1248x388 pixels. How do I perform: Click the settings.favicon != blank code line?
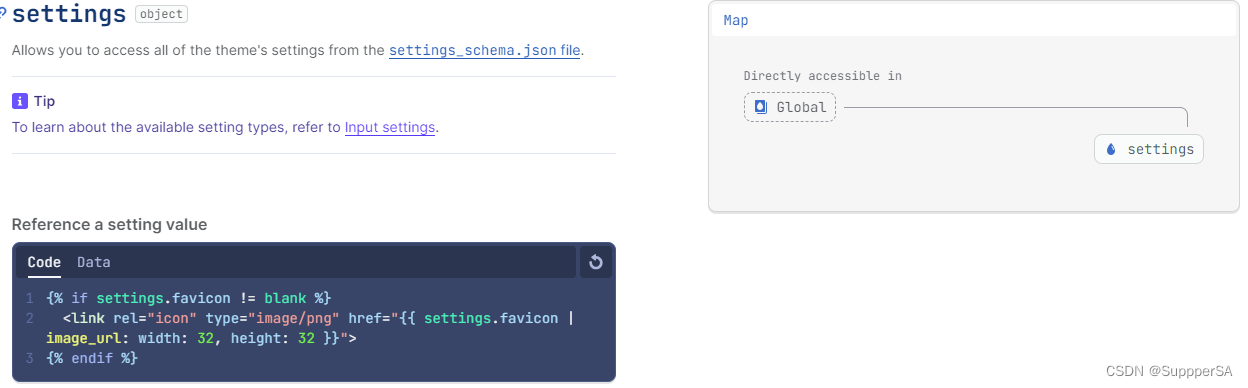click(x=188, y=298)
